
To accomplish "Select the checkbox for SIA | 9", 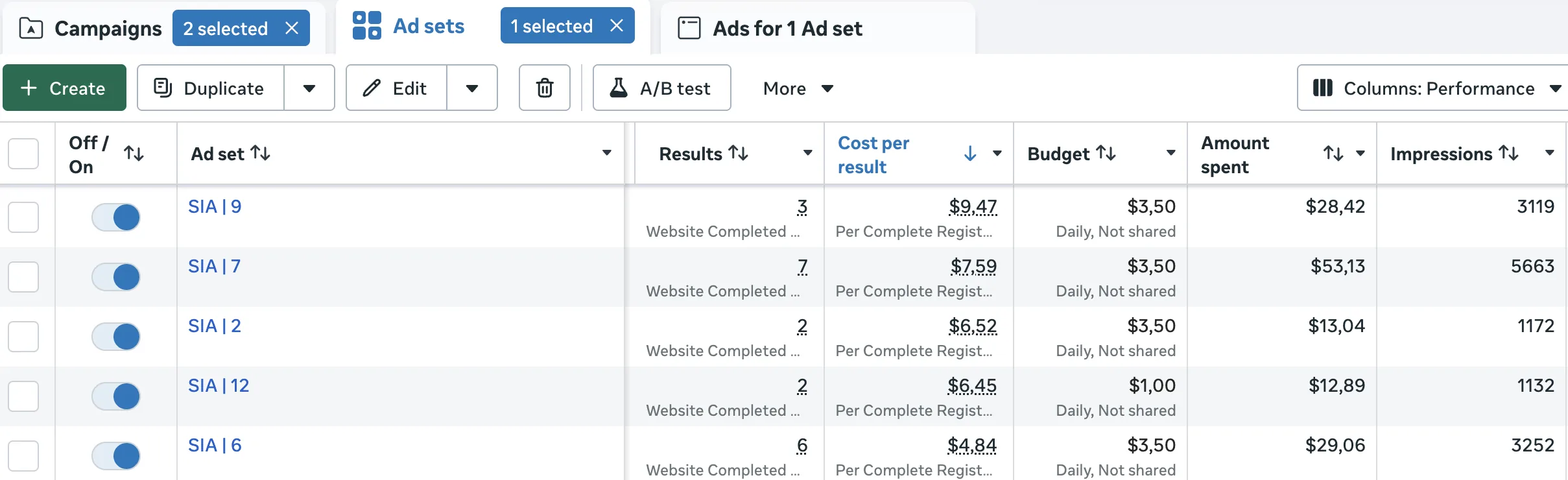I will tap(23, 217).
